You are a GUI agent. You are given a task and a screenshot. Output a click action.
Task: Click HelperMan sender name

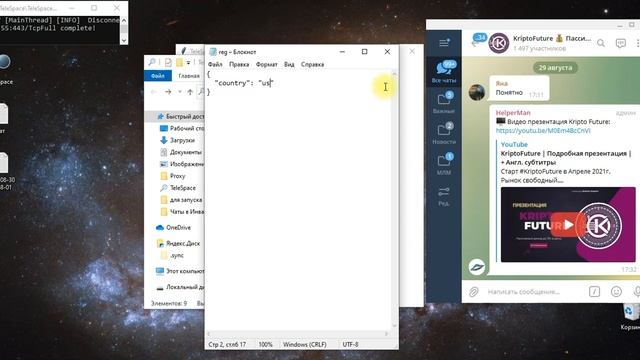pos(513,113)
